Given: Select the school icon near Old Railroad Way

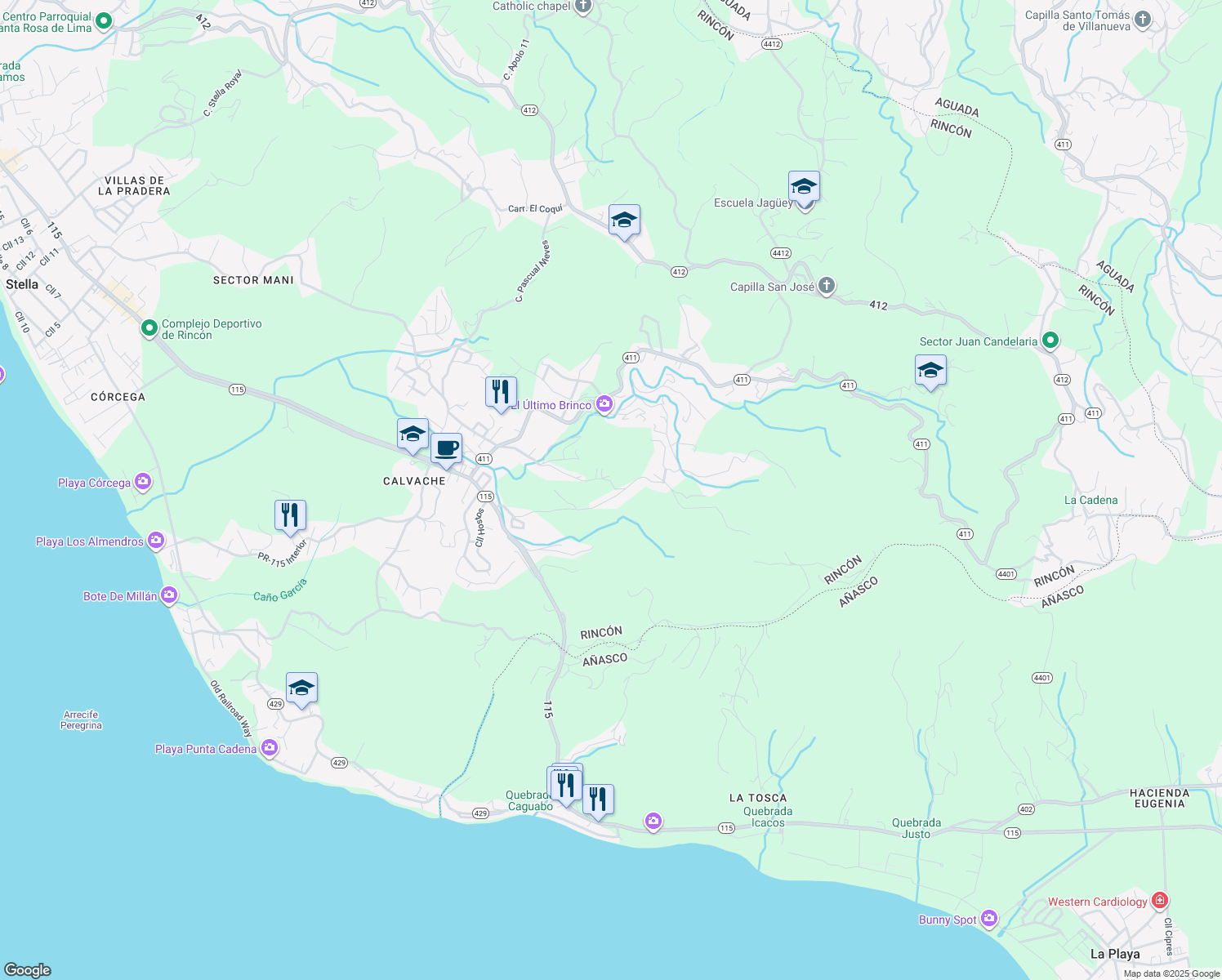Looking at the screenshot, I should point(301,687).
